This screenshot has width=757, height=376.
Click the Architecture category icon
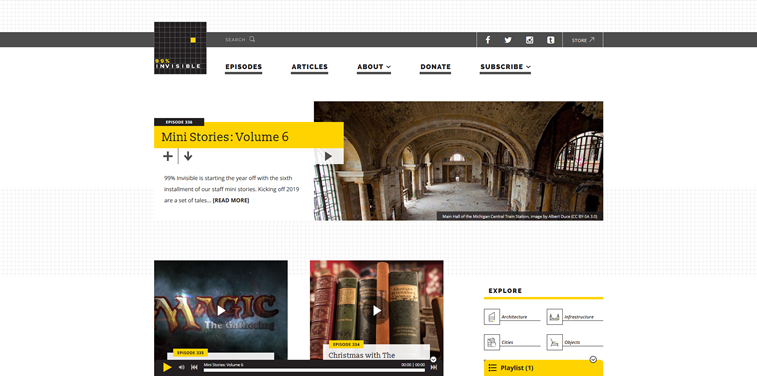click(x=491, y=317)
